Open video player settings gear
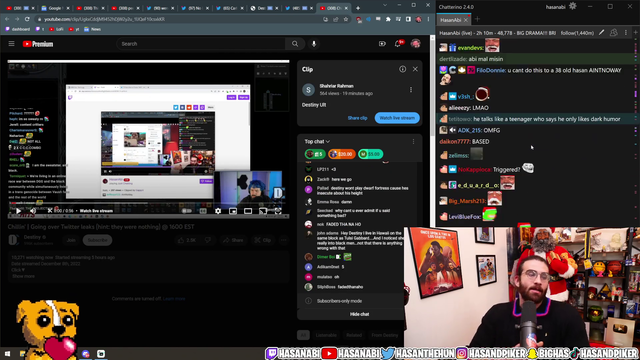This screenshot has width=640, height=360. (x=218, y=211)
